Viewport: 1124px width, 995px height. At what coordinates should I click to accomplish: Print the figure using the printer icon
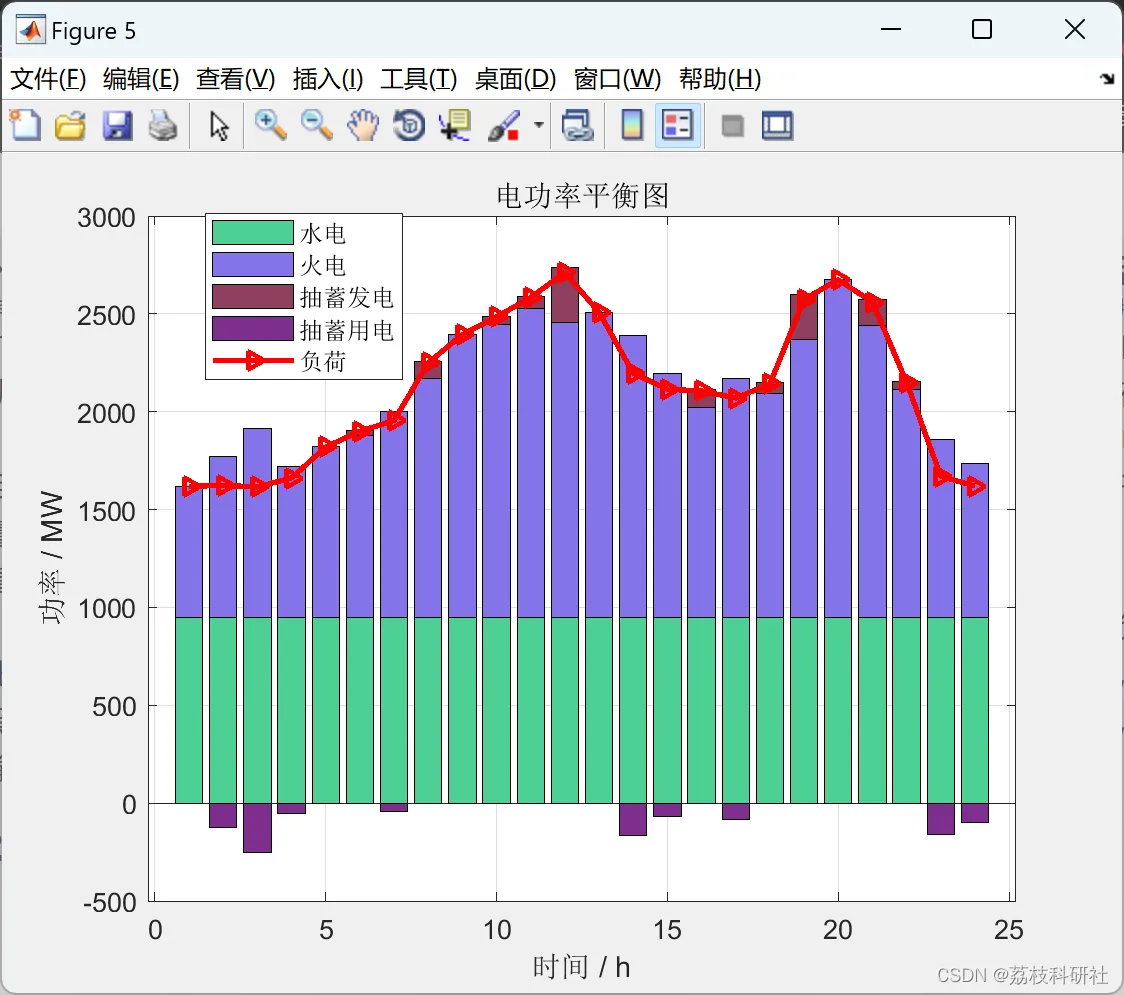(x=163, y=125)
